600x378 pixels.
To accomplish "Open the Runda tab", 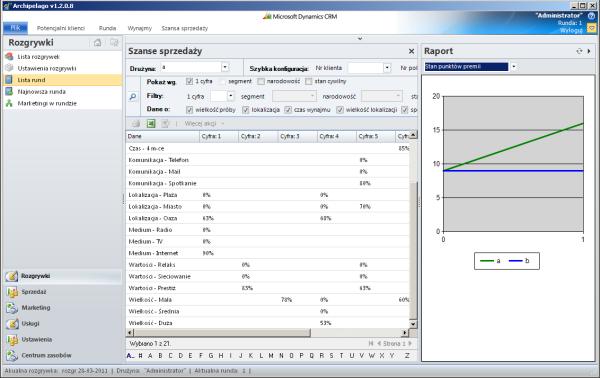I will pos(107,28).
